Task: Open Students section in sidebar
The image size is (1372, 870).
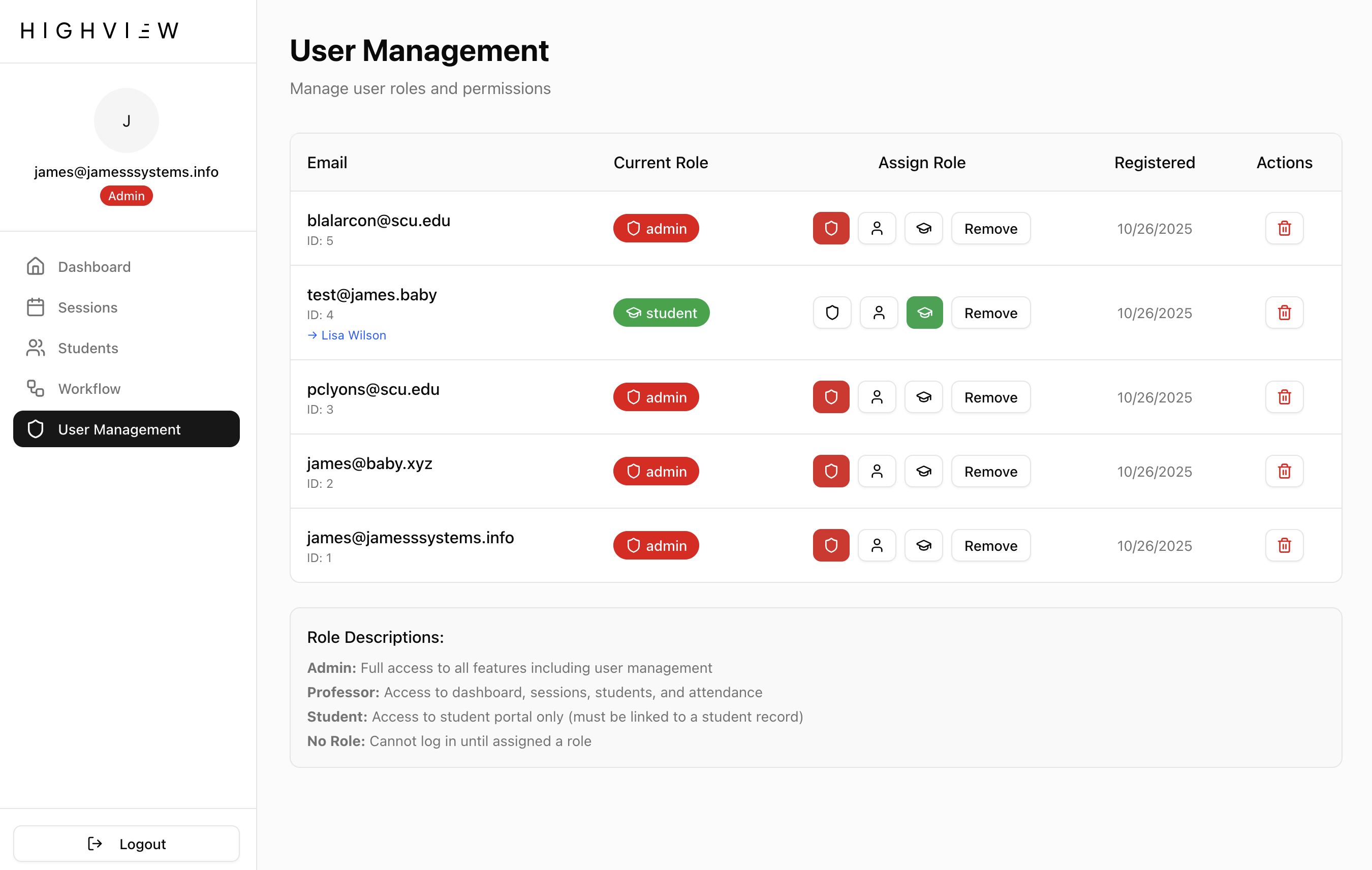Action: (x=88, y=348)
